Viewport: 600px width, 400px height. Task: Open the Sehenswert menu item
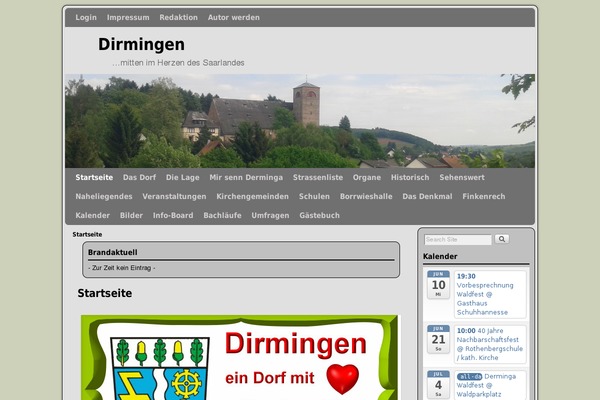(462, 177)
